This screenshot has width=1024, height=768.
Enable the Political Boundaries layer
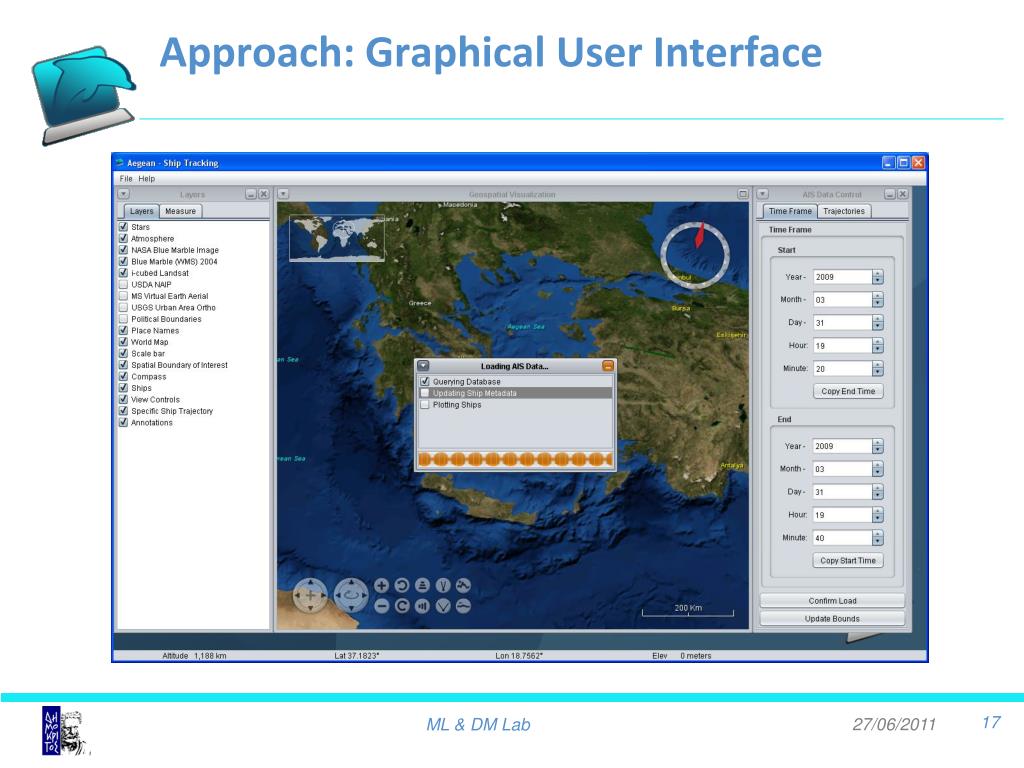tap(123, 319)
